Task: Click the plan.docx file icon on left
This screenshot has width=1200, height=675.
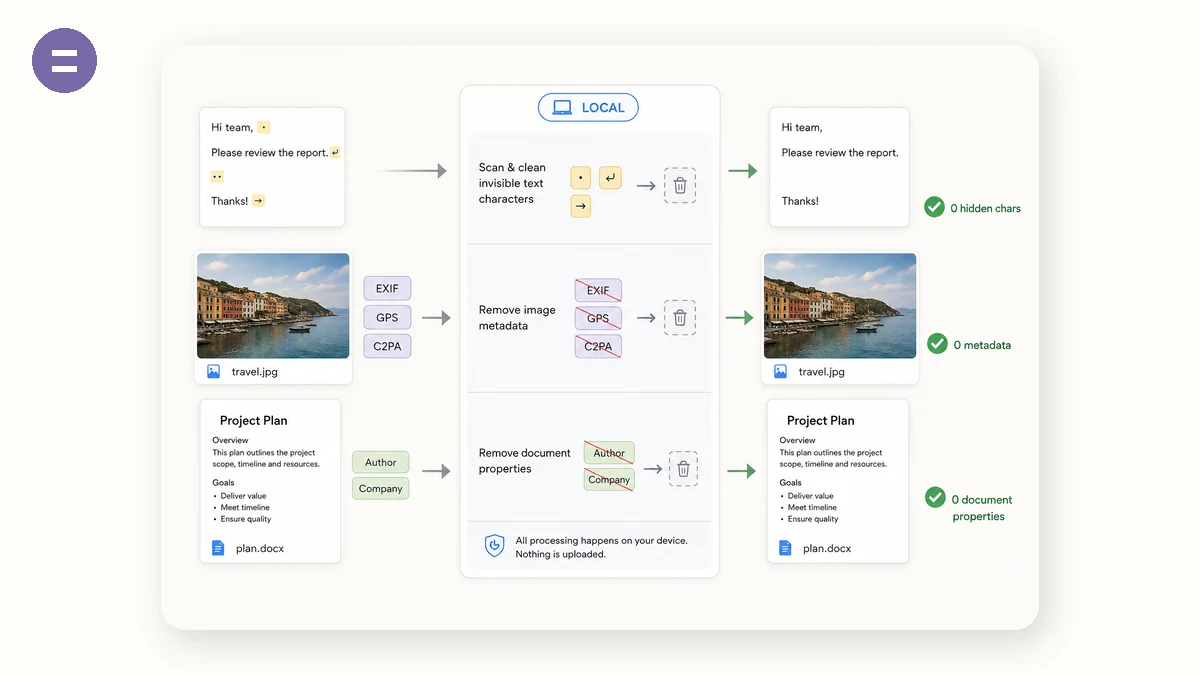Action: tap(218, 548)
